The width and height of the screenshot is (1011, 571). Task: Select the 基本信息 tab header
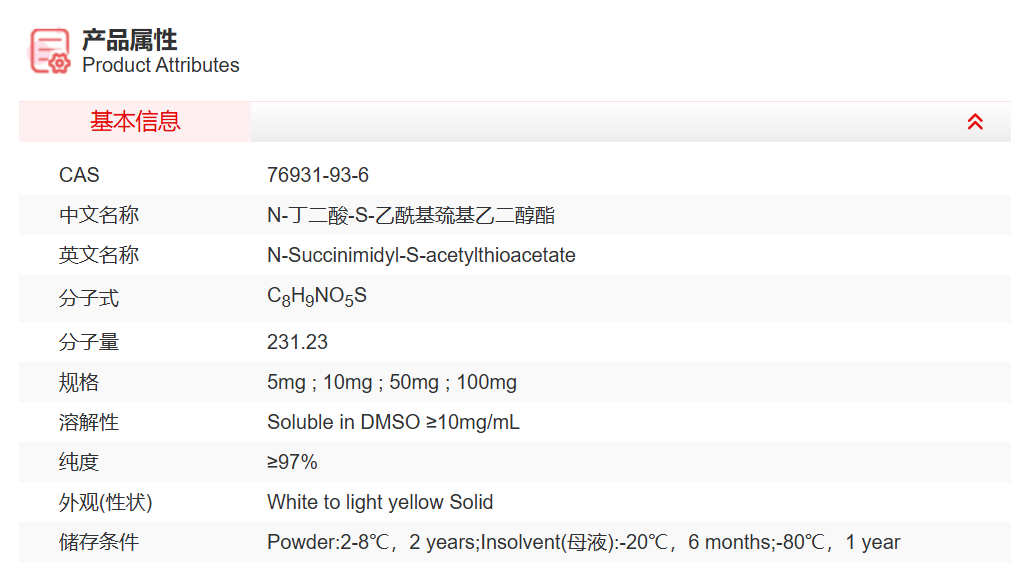135,122
